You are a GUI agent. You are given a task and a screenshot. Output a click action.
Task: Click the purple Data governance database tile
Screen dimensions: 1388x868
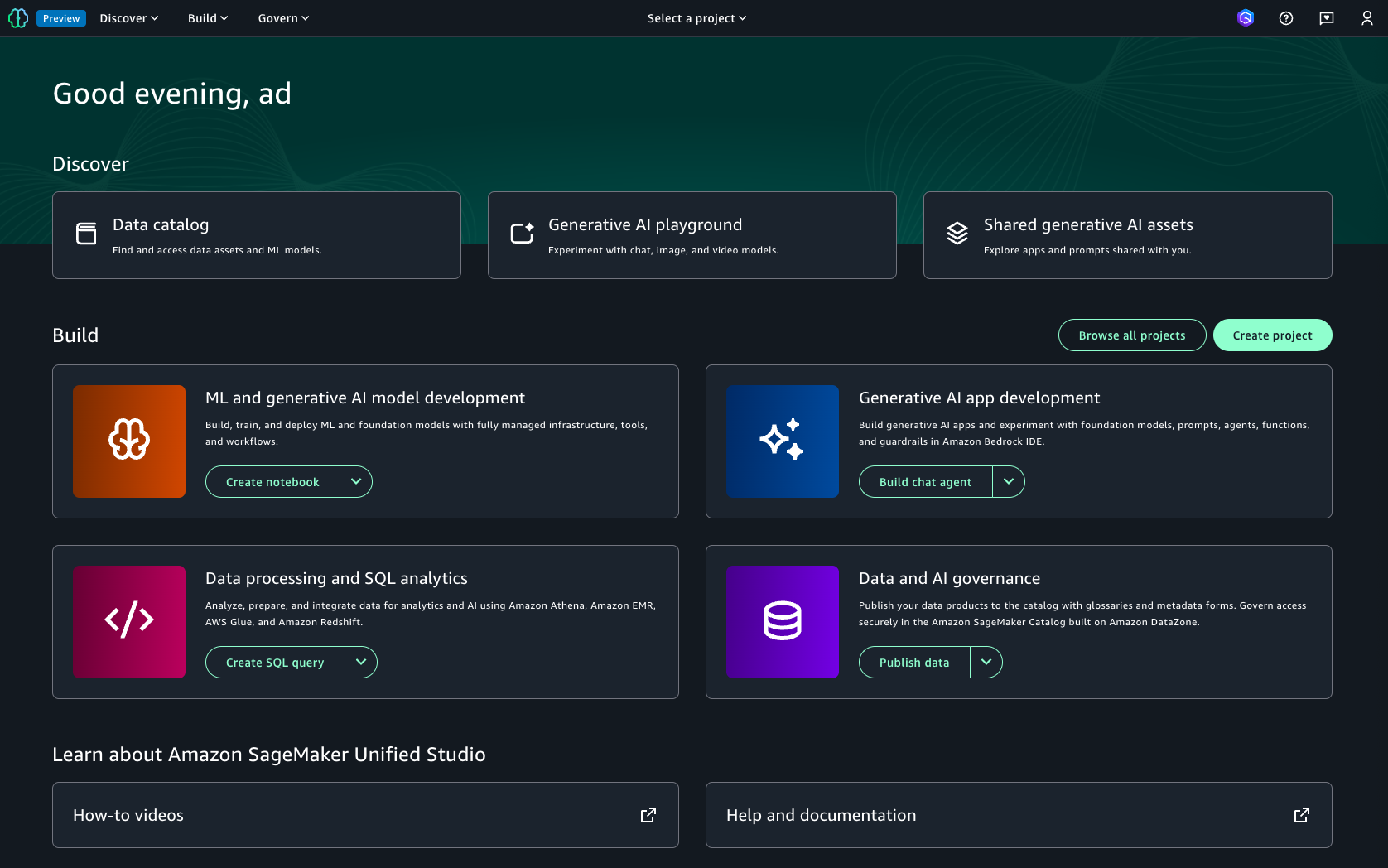point(783,622)
